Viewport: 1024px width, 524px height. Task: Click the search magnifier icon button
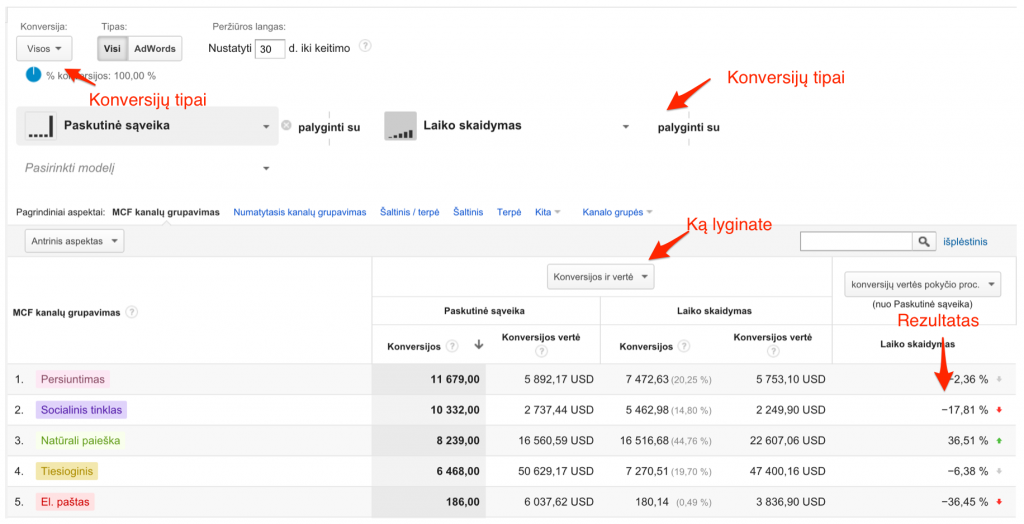tap(924, 241)
